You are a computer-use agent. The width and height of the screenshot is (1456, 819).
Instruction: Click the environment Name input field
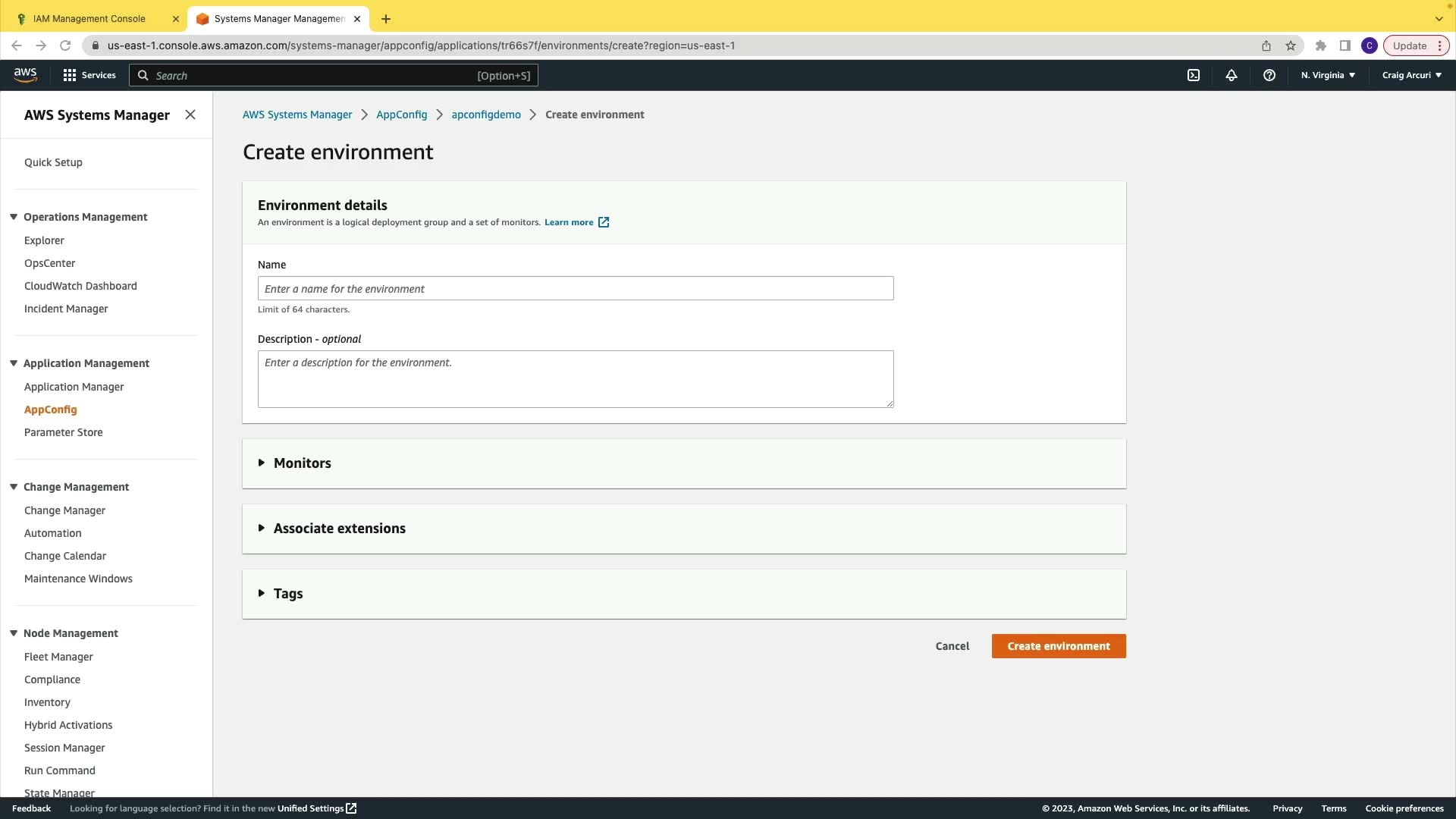point(575,289)
